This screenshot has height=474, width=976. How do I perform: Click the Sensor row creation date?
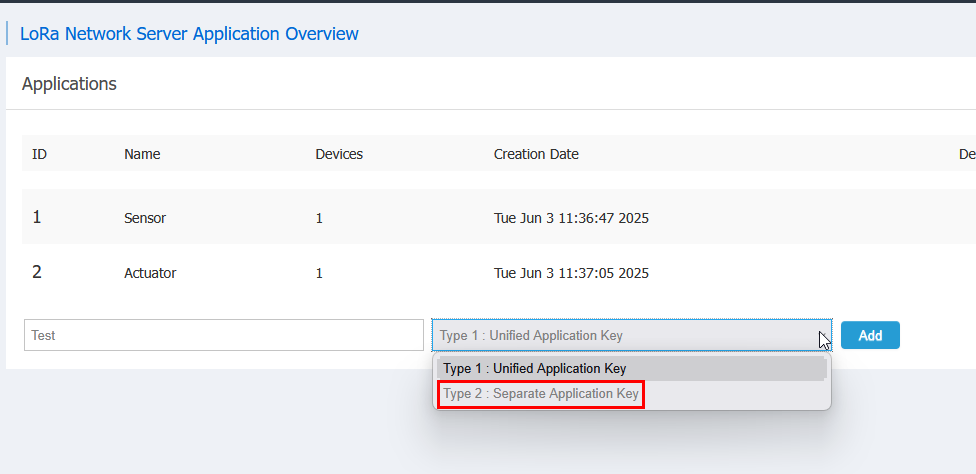pyautogui.click(x=571, y=217)
